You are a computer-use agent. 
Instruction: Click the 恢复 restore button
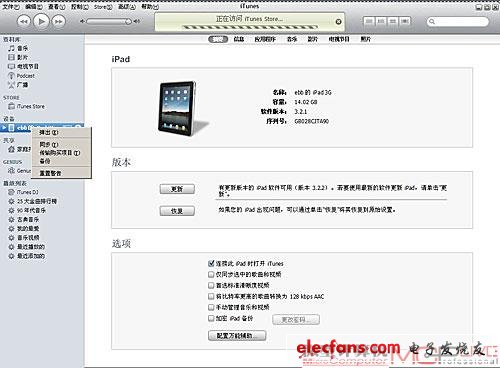click(x=177, y=211)
